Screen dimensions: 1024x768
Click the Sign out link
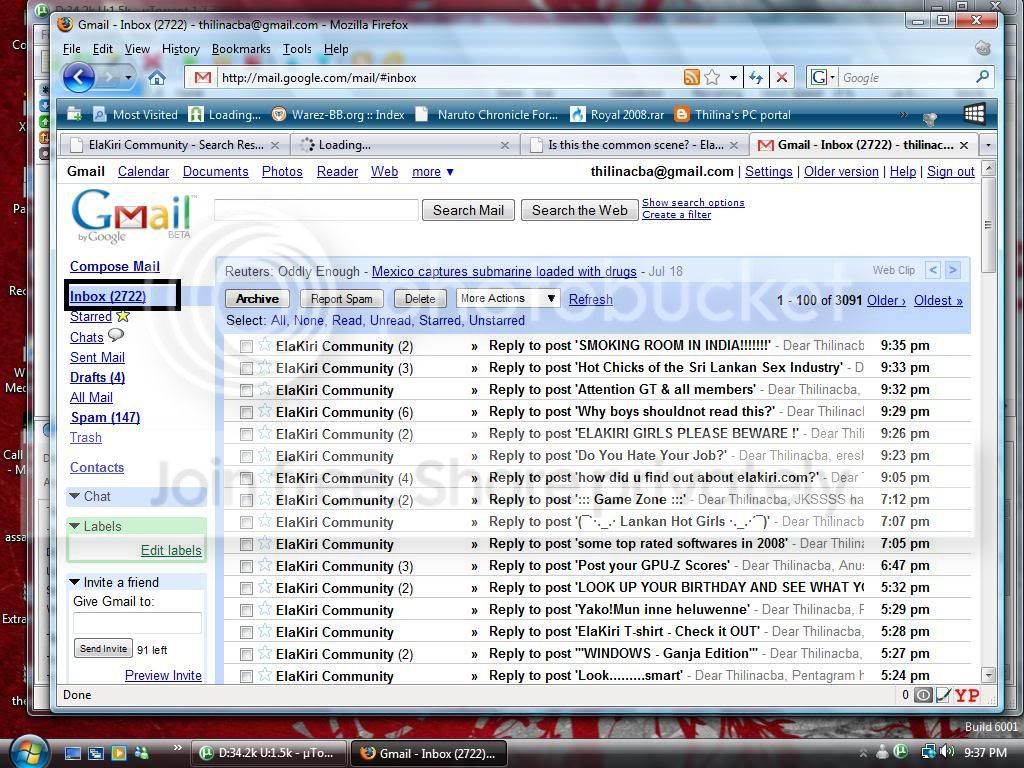951,172
